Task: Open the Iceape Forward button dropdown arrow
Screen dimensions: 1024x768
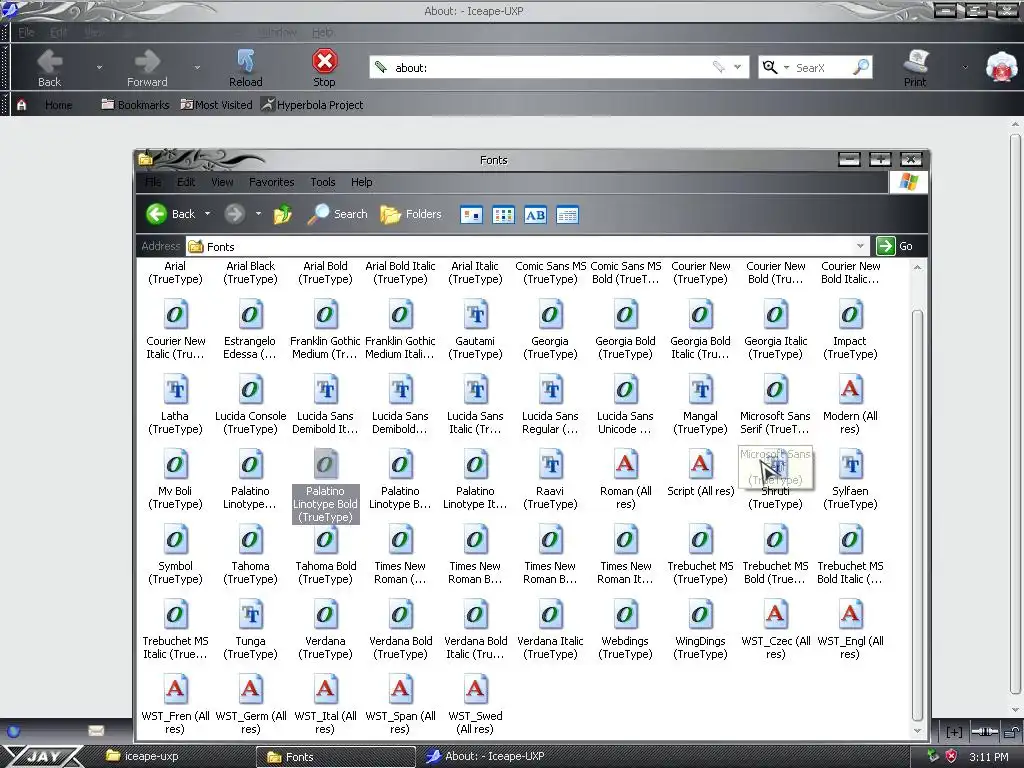Action: [x=197, y=67]
